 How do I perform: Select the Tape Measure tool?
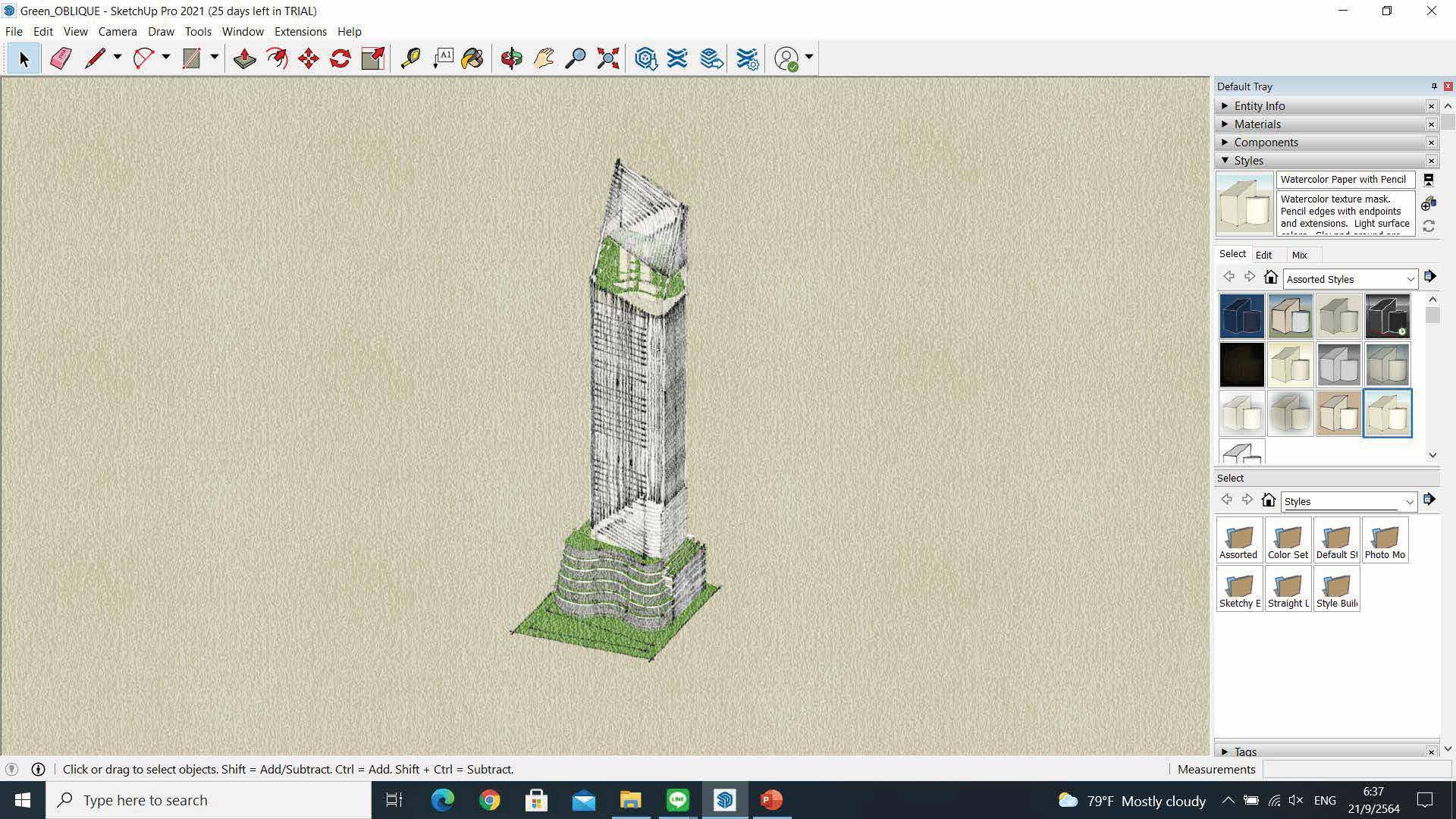pos(410,58)
